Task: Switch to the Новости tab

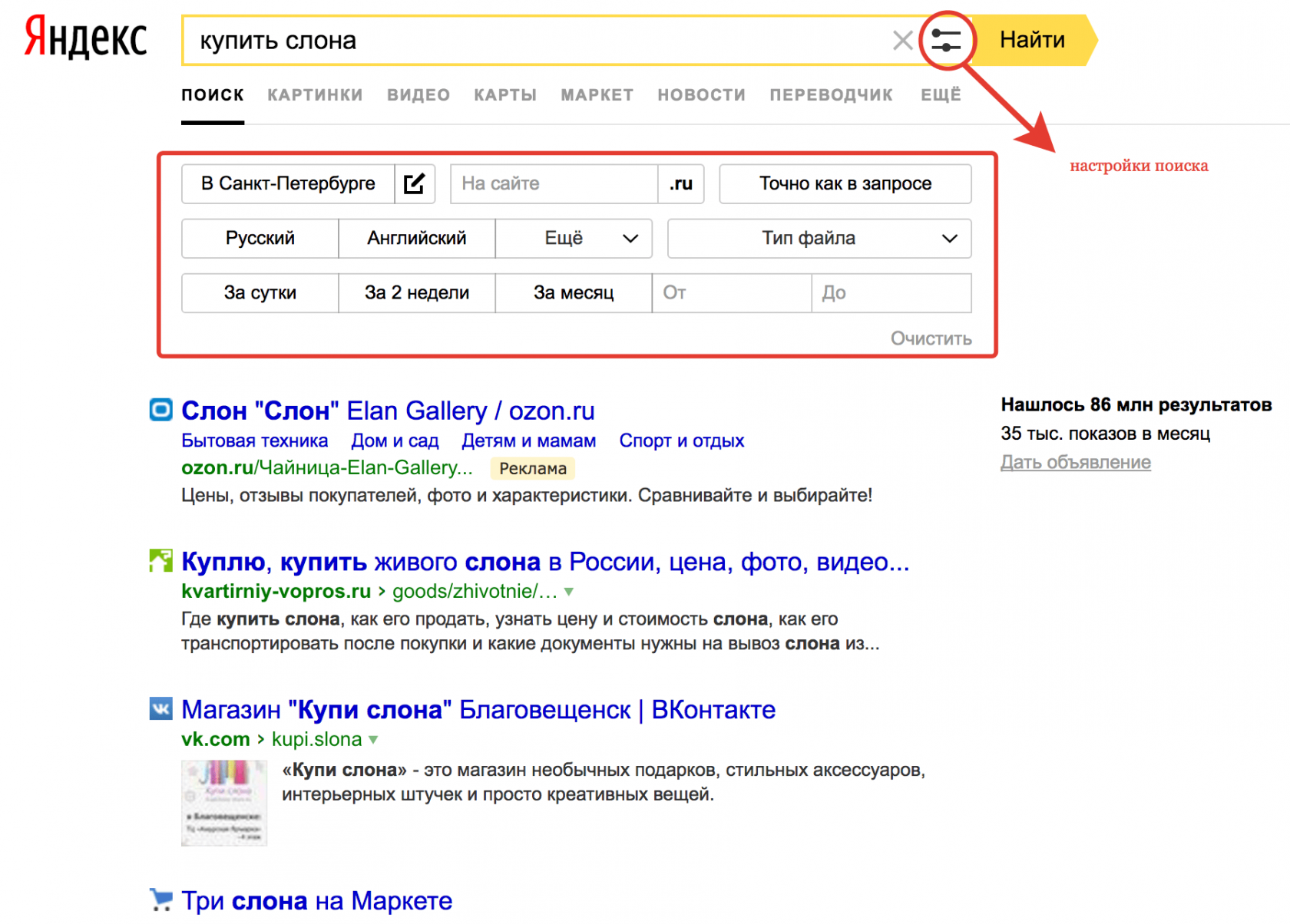Action: [702, 95]
